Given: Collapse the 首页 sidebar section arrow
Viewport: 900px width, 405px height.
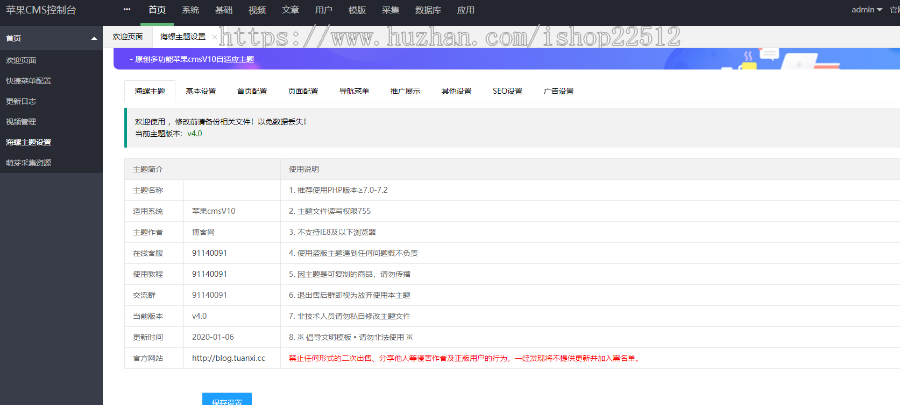Looking at the screenshot, I should pyautogui.click(x=94, y=39).
